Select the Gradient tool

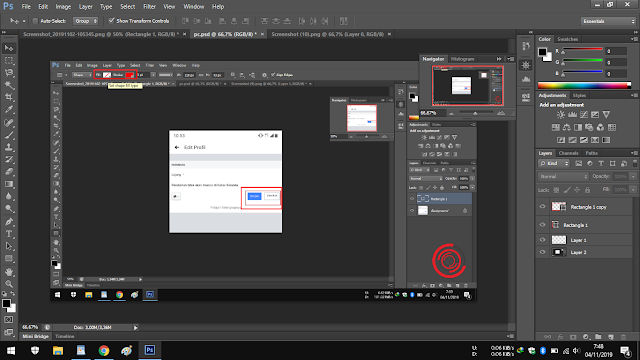(9, 184)
